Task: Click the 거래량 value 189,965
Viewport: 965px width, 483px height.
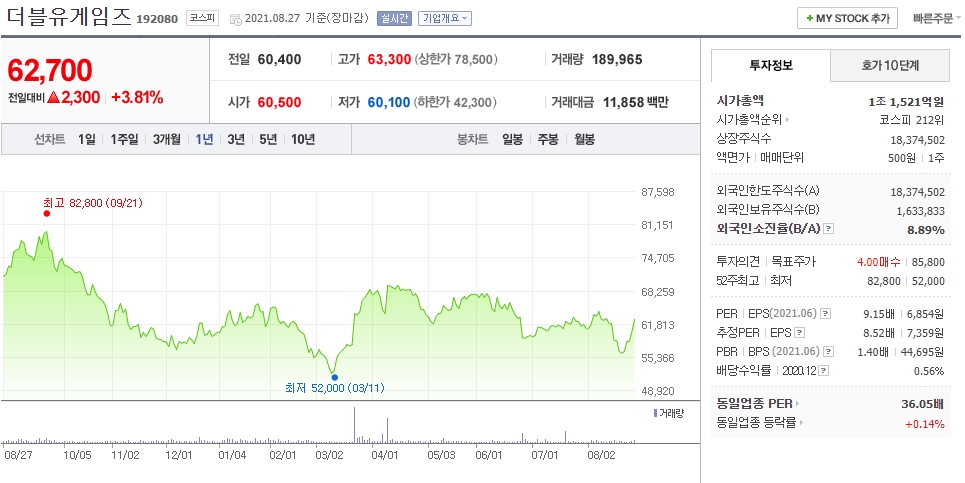Action: pos(617,60)
